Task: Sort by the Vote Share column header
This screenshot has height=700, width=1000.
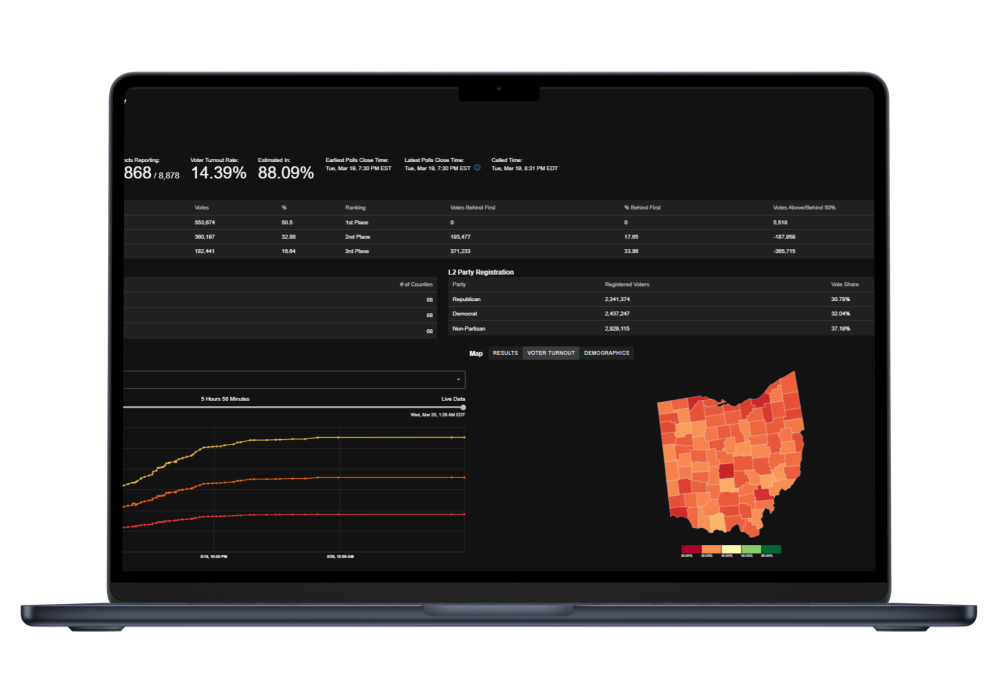Action: pos(845,285)
